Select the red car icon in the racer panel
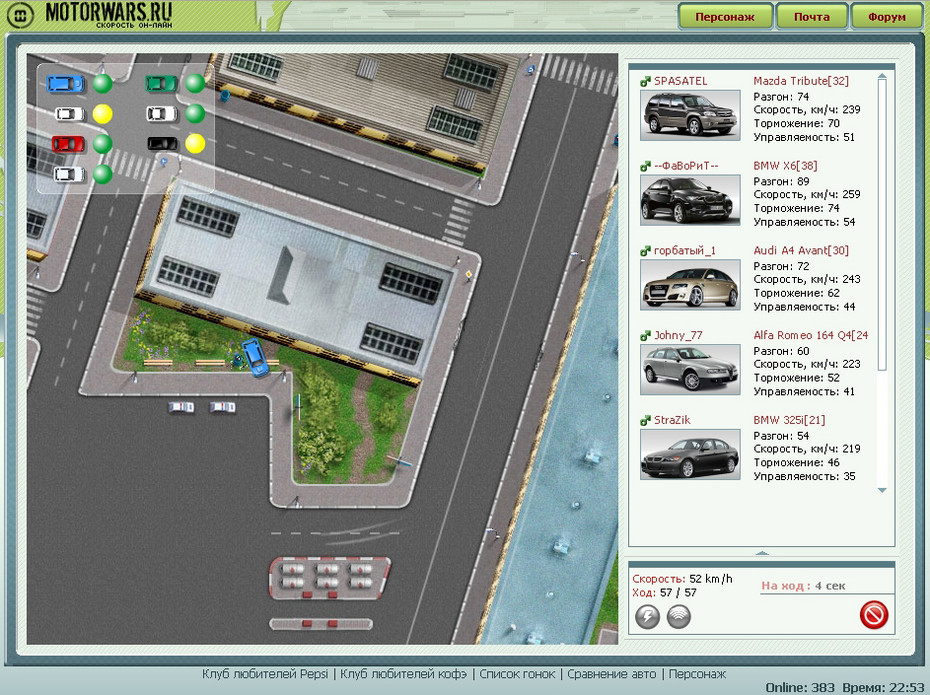 [68, 144]
